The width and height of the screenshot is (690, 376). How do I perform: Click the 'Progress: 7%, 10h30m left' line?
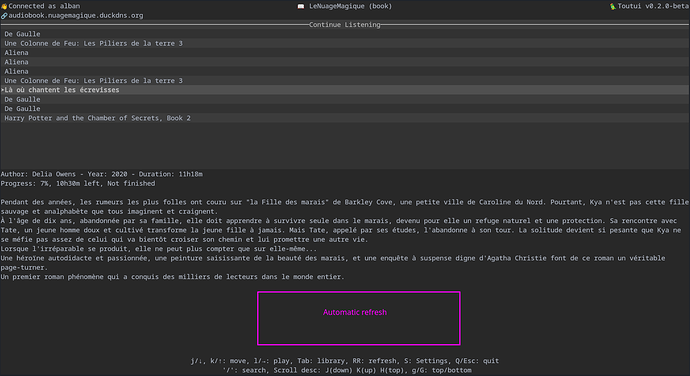[x=78, y=183]
